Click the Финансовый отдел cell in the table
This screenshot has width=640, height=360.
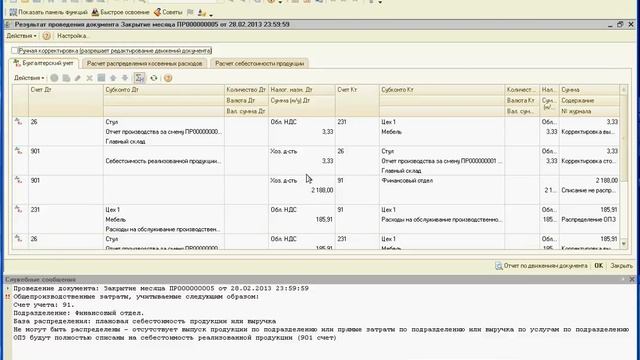pos(442,180)
